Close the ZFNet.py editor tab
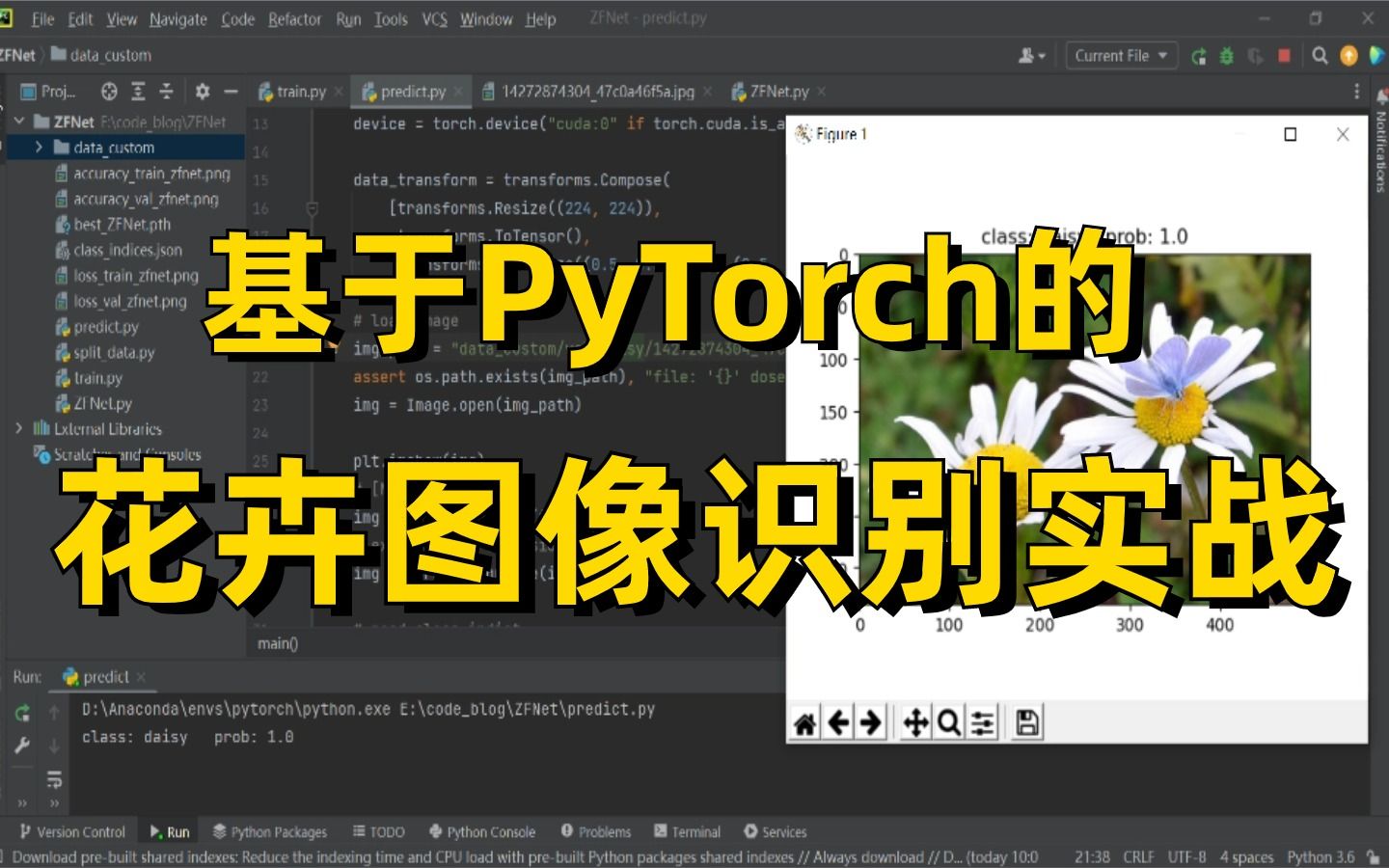The height and width of the screenshot is (868, 1389). coord(821,92)
